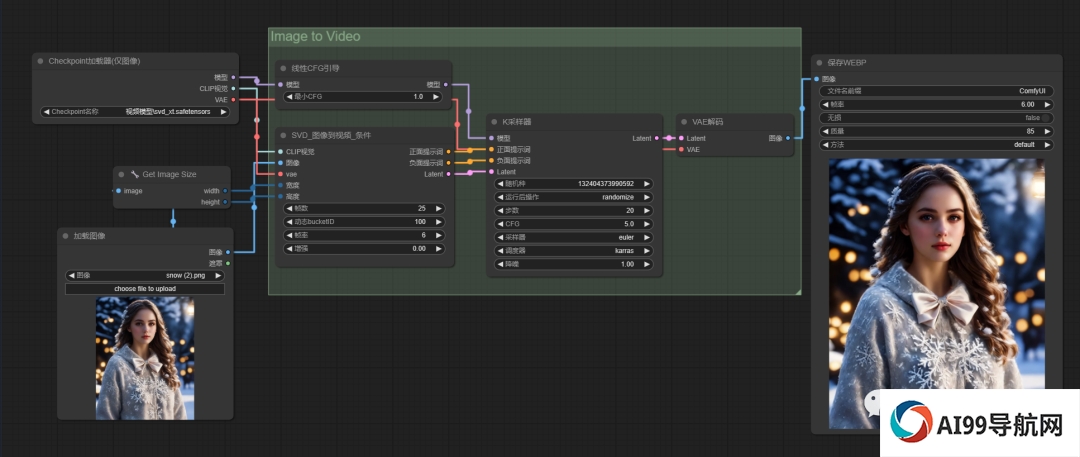Collapse the 线性CFG引导 node via its dot

(x=283, y=68)
